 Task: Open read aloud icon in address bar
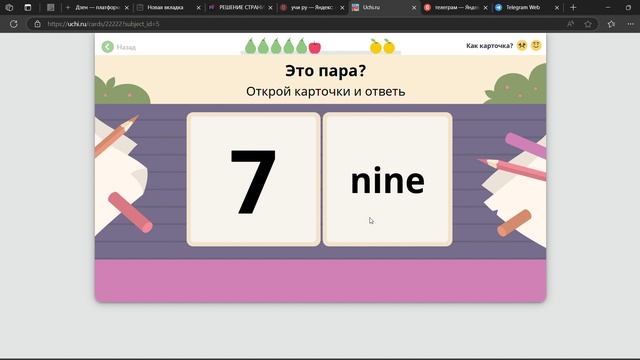[570, 24]
